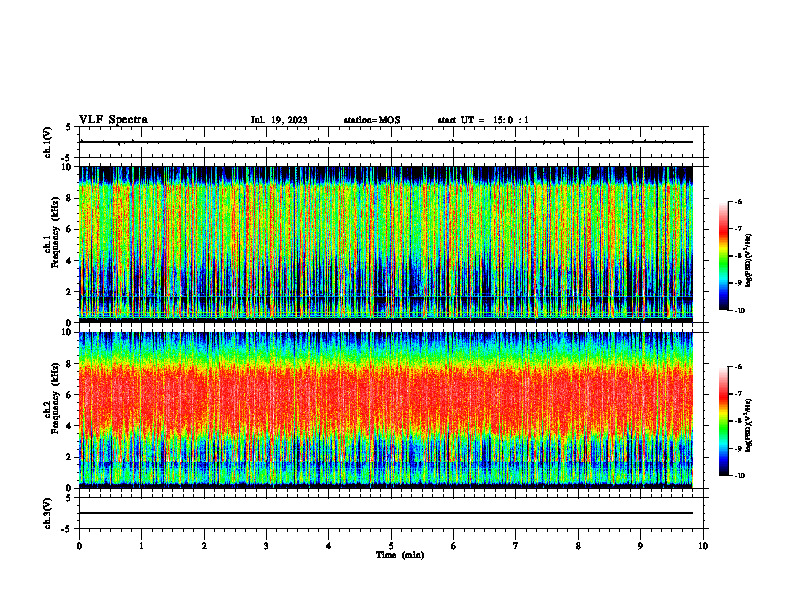The width and height of the screenshot is (792, 612).
Task: Click the "-8" label on ch.2 color bar
Action: (739, 421)
